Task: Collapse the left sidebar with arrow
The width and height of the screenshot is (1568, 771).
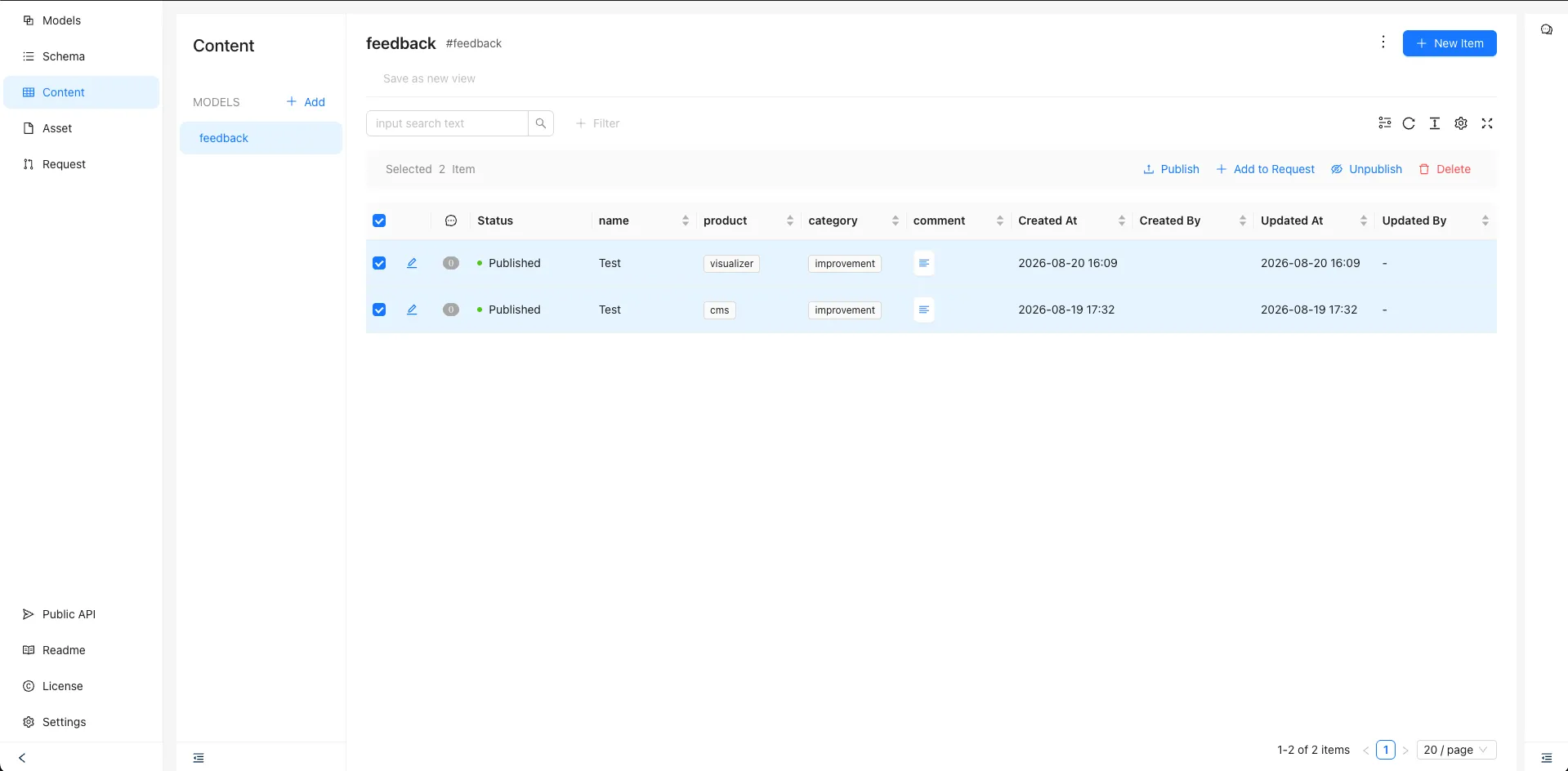Action: tap(22, 758)
